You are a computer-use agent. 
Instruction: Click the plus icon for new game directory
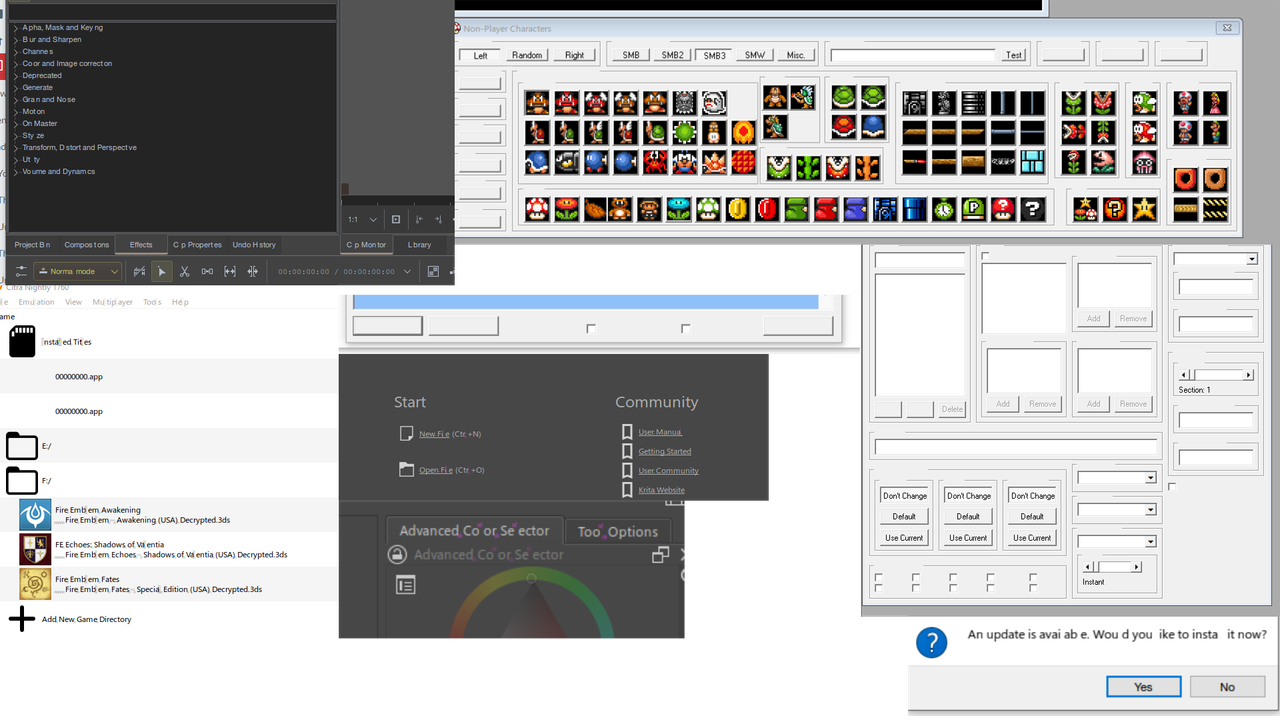[22, 619]
